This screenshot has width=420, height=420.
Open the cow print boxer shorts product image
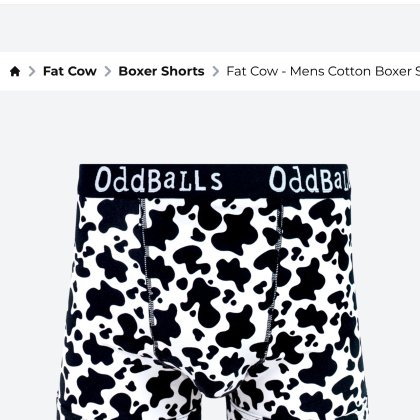213,292
